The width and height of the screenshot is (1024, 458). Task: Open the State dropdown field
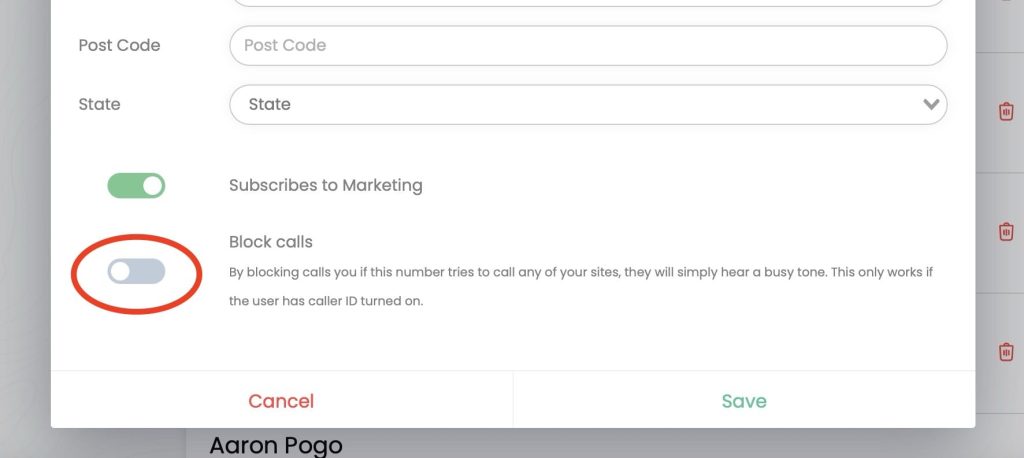[588, 104]
